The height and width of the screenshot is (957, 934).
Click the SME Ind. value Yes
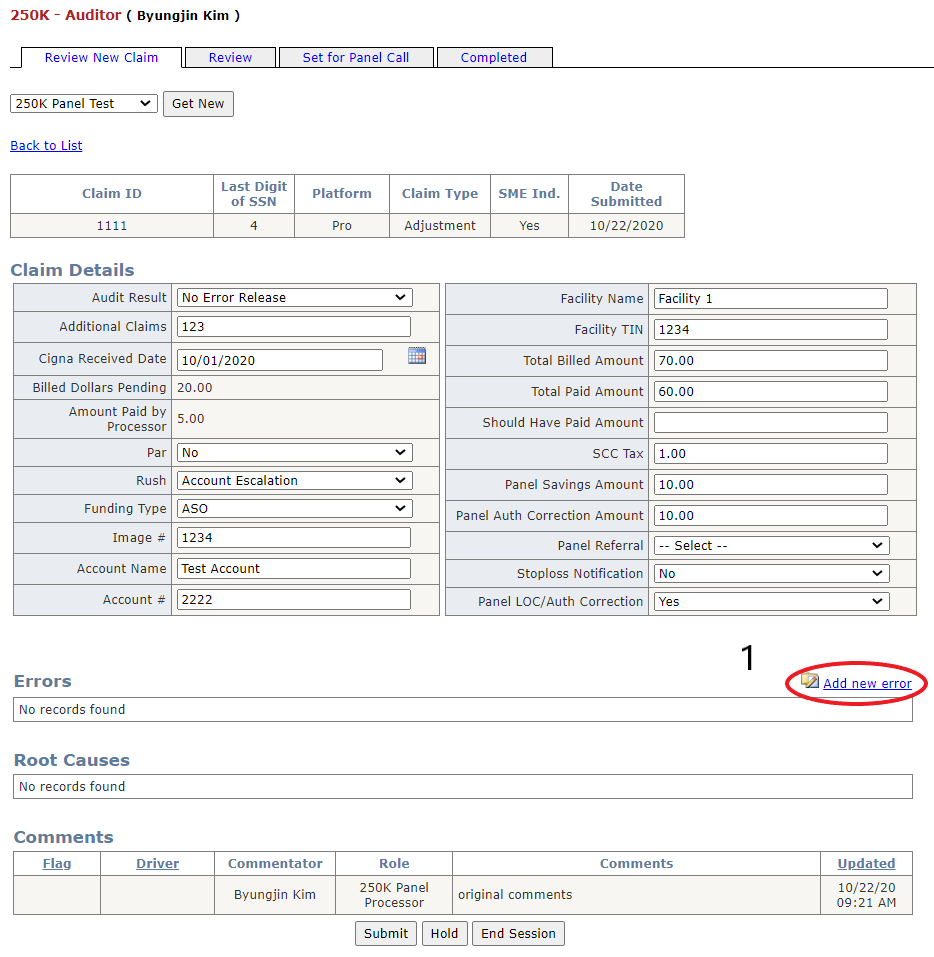(529, 226)
